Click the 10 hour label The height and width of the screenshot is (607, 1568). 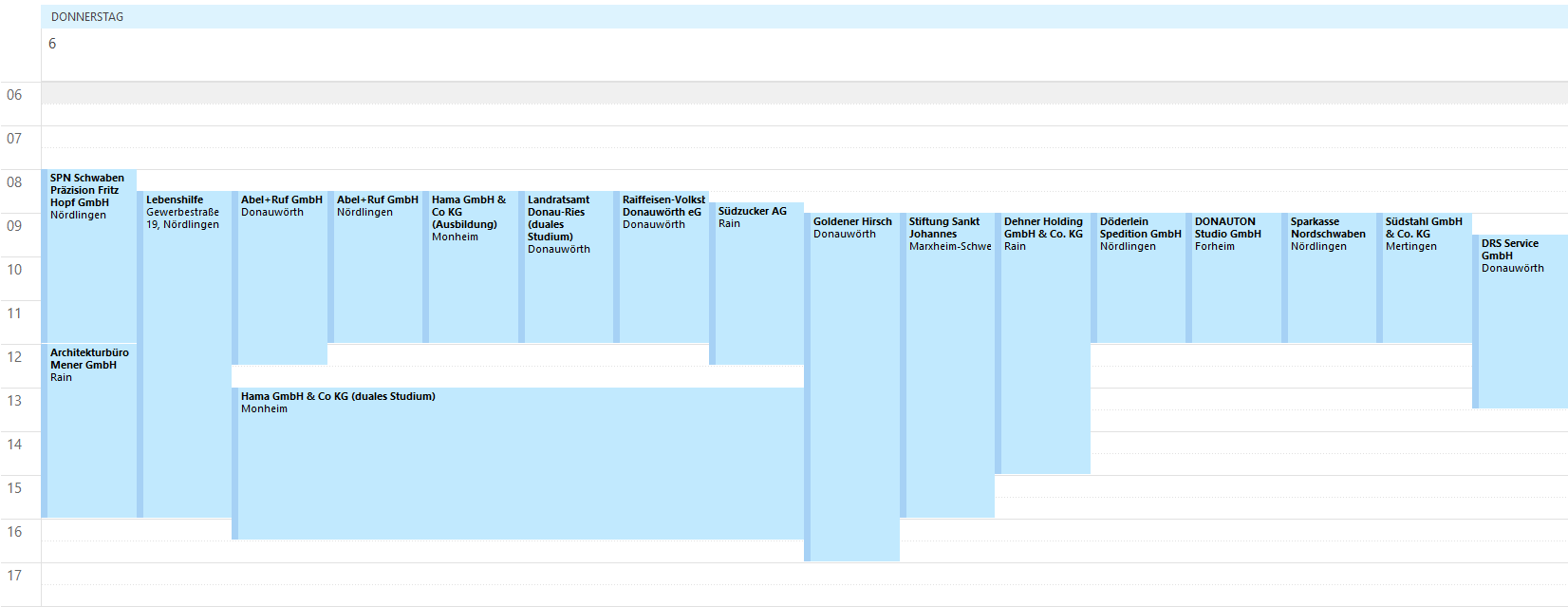pos(14,270)
